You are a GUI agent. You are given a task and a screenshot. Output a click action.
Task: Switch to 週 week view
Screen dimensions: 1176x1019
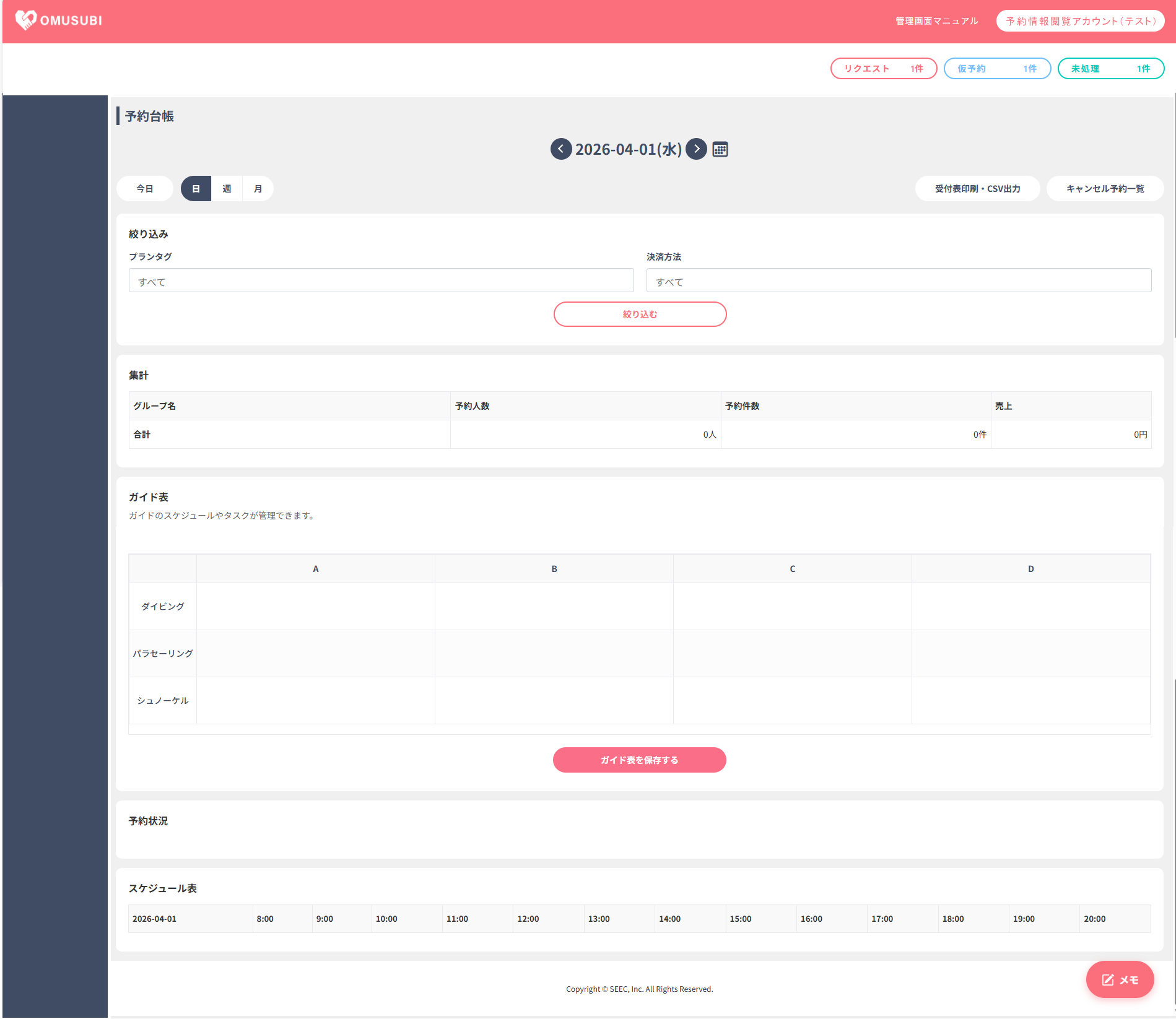tap(227, 189)
